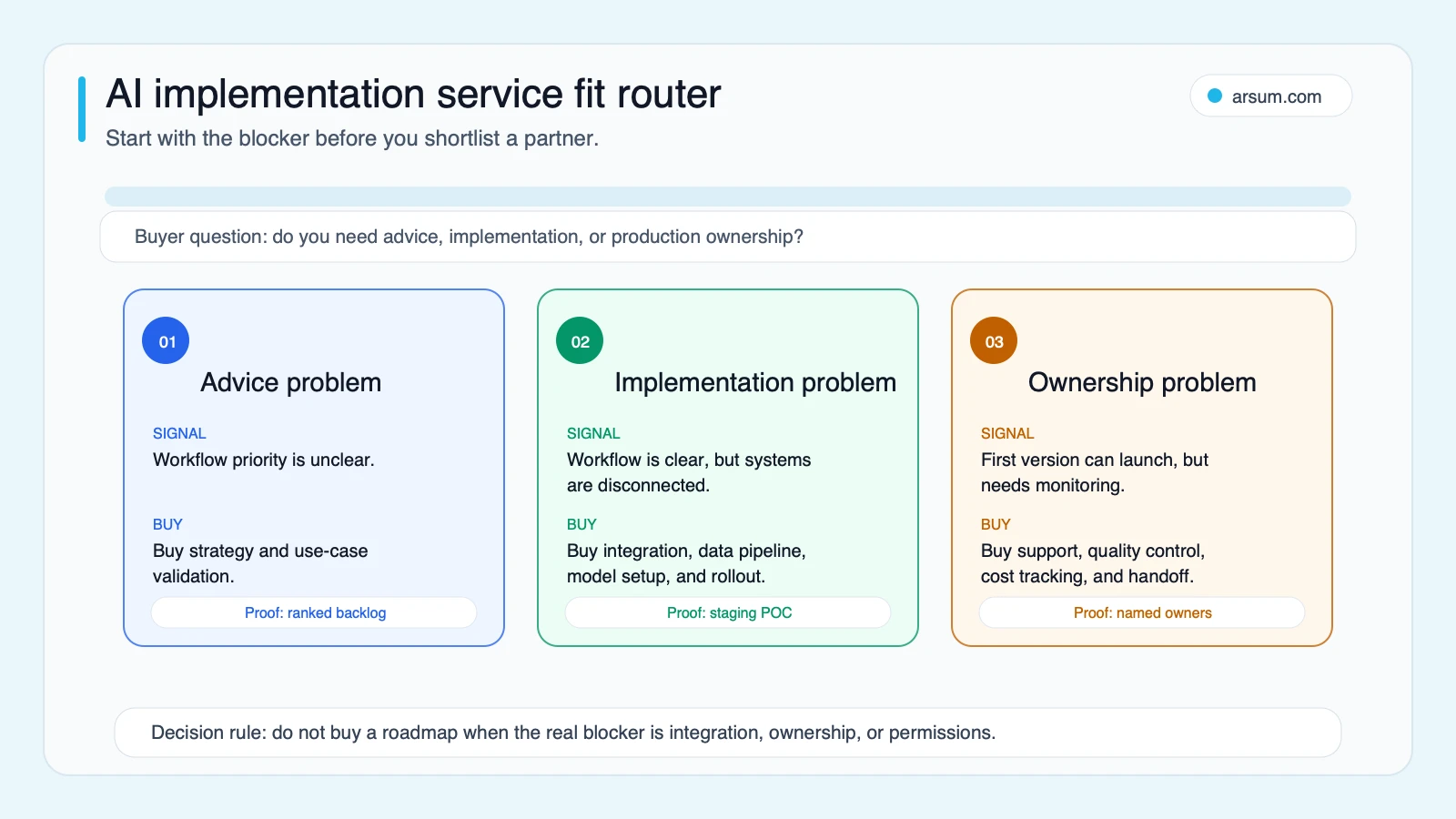Click 'Buy integration, data pipeline, model setup' text

coord(686,563)
